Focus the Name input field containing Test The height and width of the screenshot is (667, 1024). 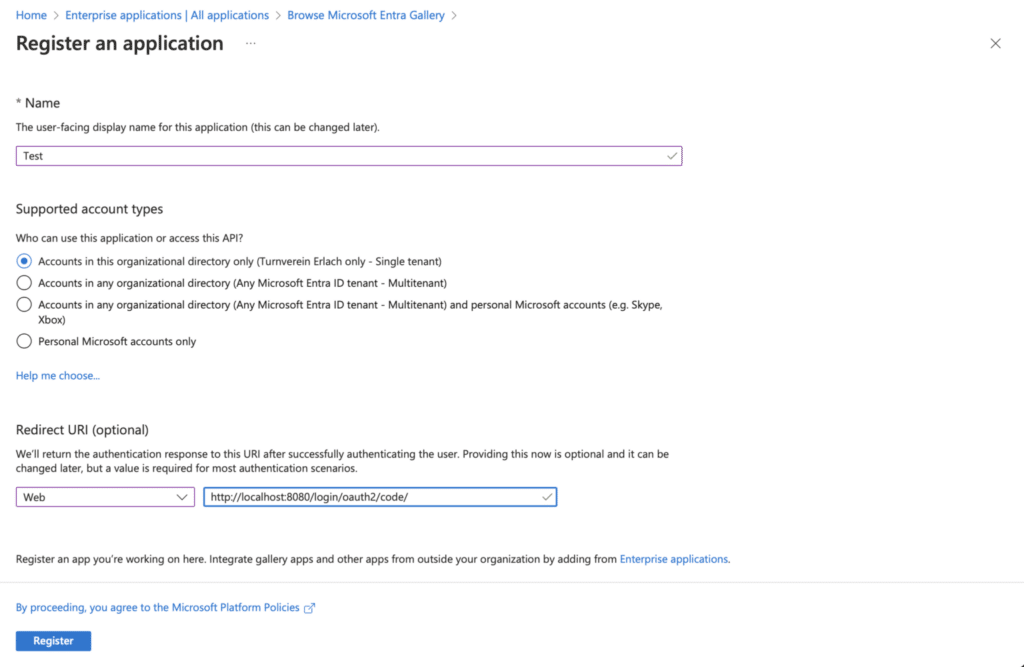pos(349,156)
